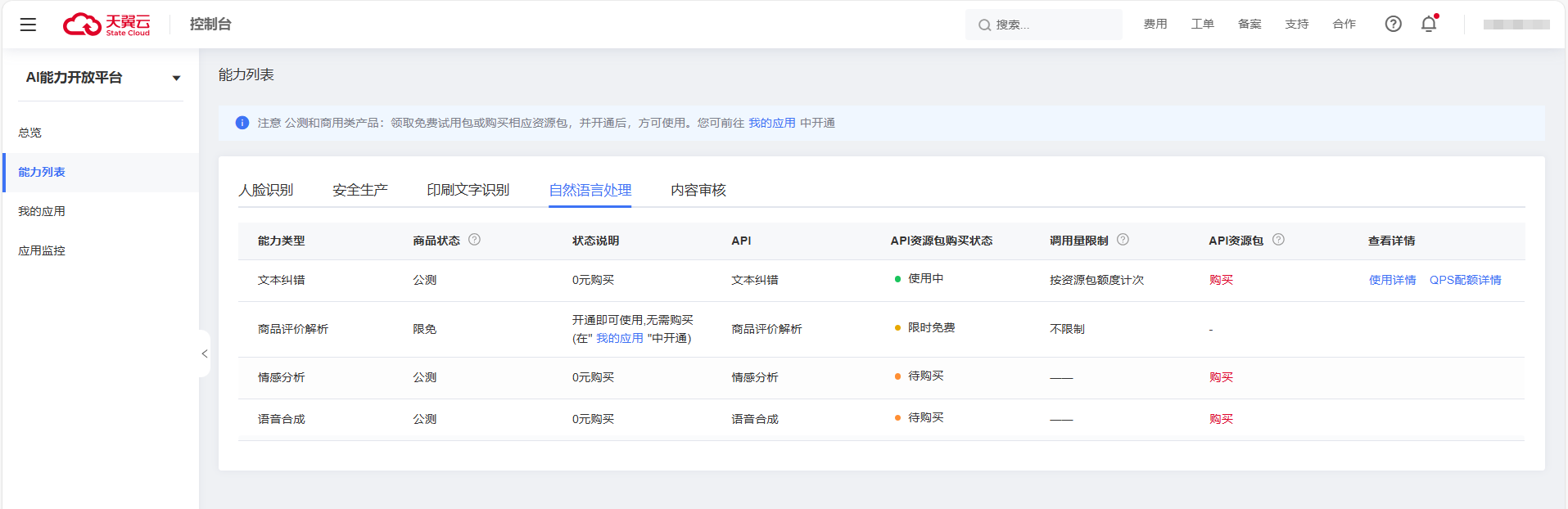
Task: Click the 不限制 cell
Action: tap(1067, 329)
